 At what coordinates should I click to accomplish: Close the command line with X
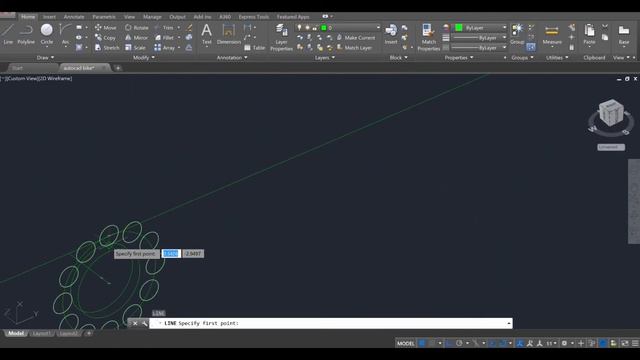[x=135, y=323]
